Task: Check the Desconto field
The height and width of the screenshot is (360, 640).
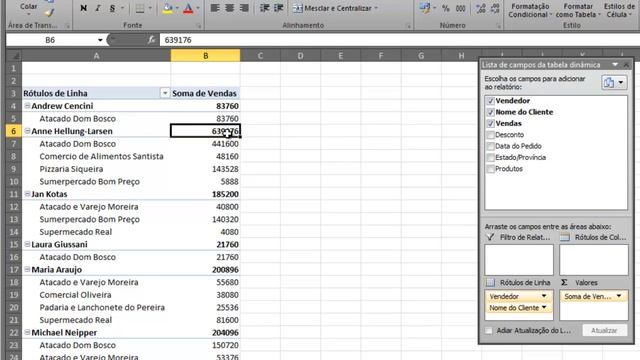Action: point(491,135)
